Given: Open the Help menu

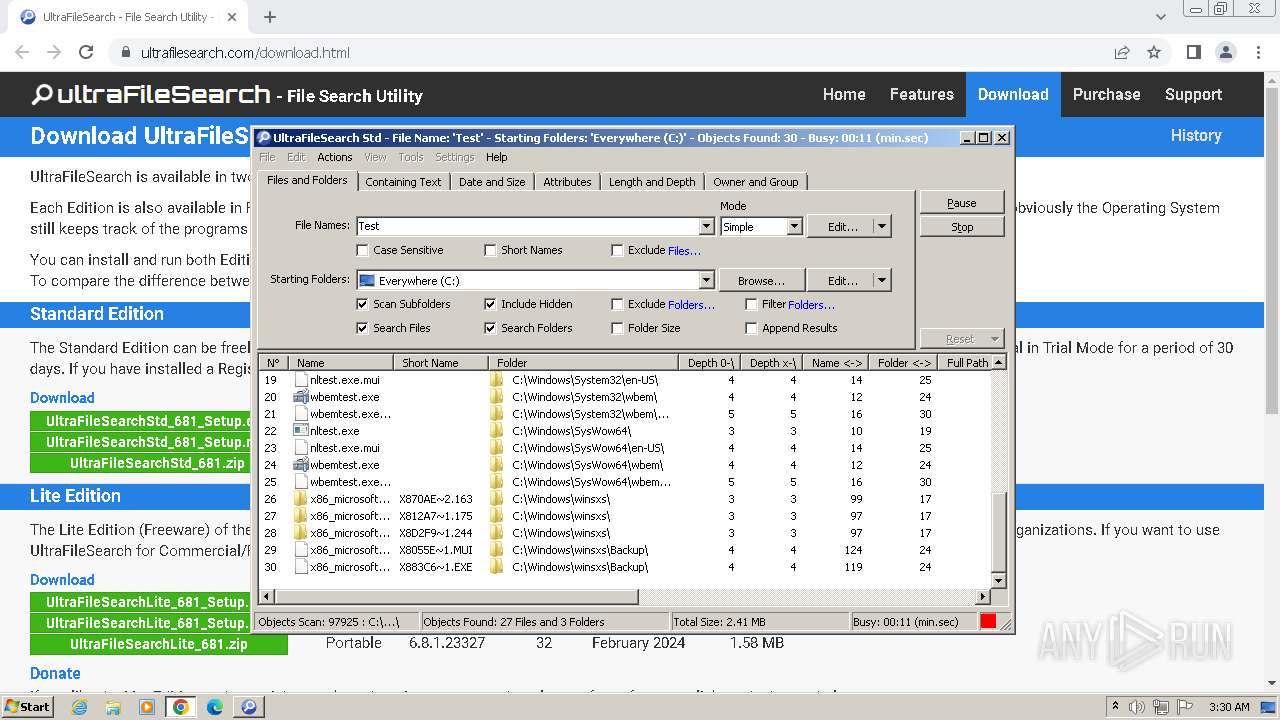Looking at the screenshot, I should [496, 157].
